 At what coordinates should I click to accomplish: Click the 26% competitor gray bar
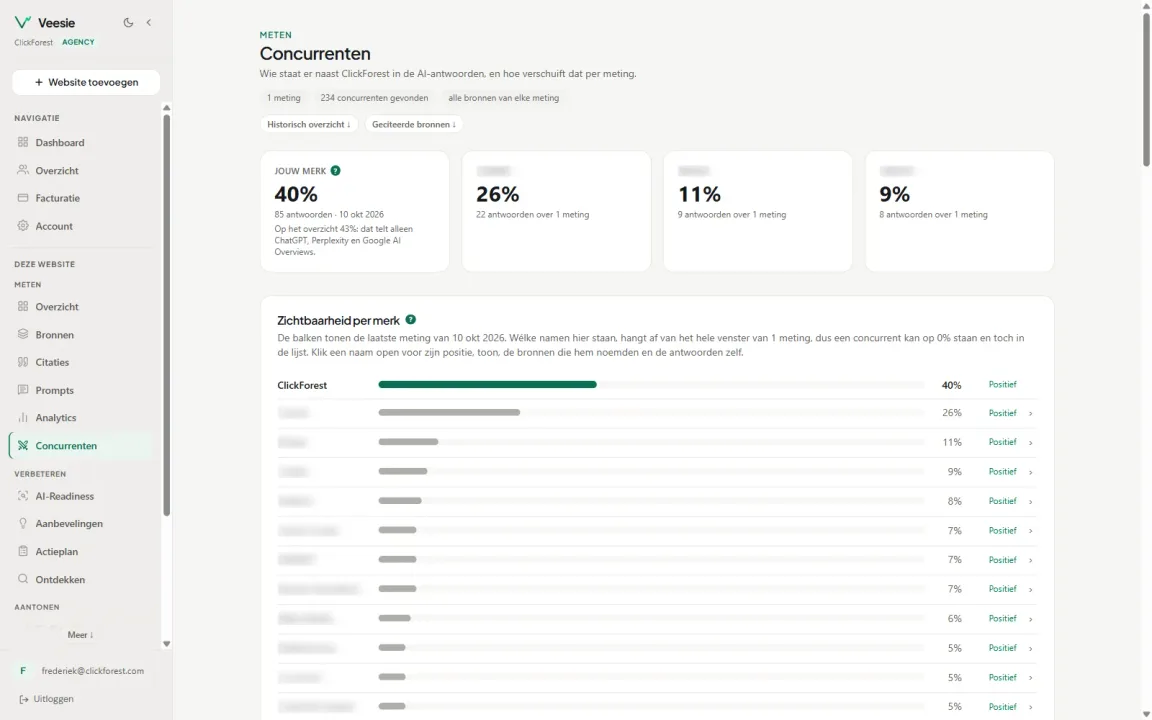[449, 412]
